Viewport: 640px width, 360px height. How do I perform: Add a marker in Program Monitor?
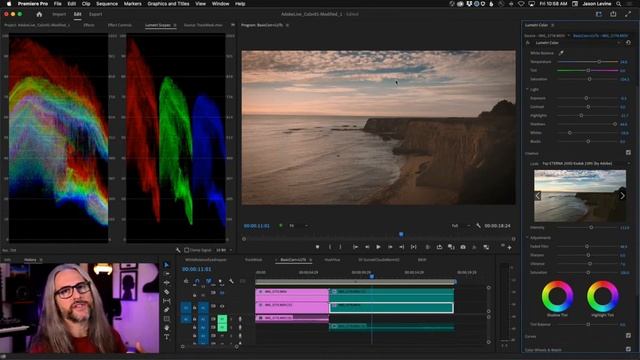318,247
